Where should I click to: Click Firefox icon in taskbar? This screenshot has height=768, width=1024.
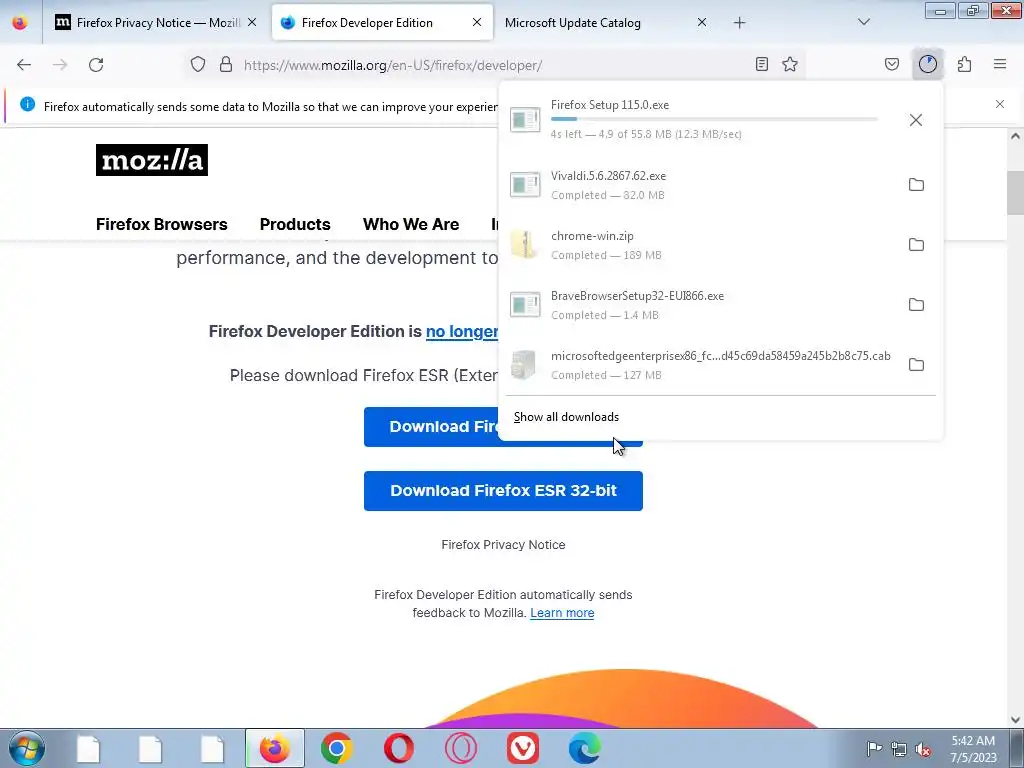tap(274, 748)
